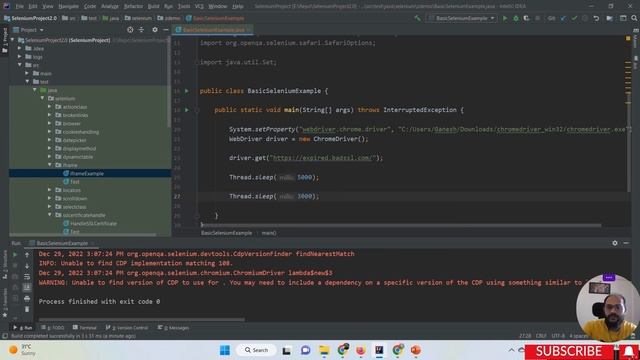The width and height of the screenshot is (640, 360).
Task: Open the Navigate menu
Action: tap(68, 7)
